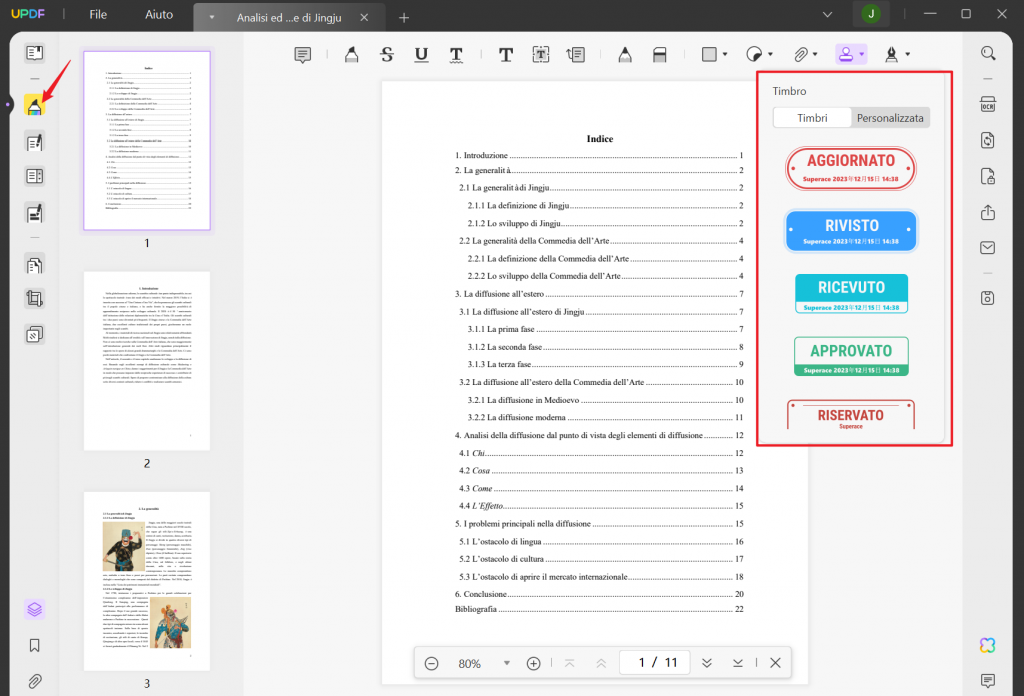The width and height of the screenshot is (1024, 696).
Task: Select the Crop pages tool in the left sidebar
Action: tap(34, 298)
